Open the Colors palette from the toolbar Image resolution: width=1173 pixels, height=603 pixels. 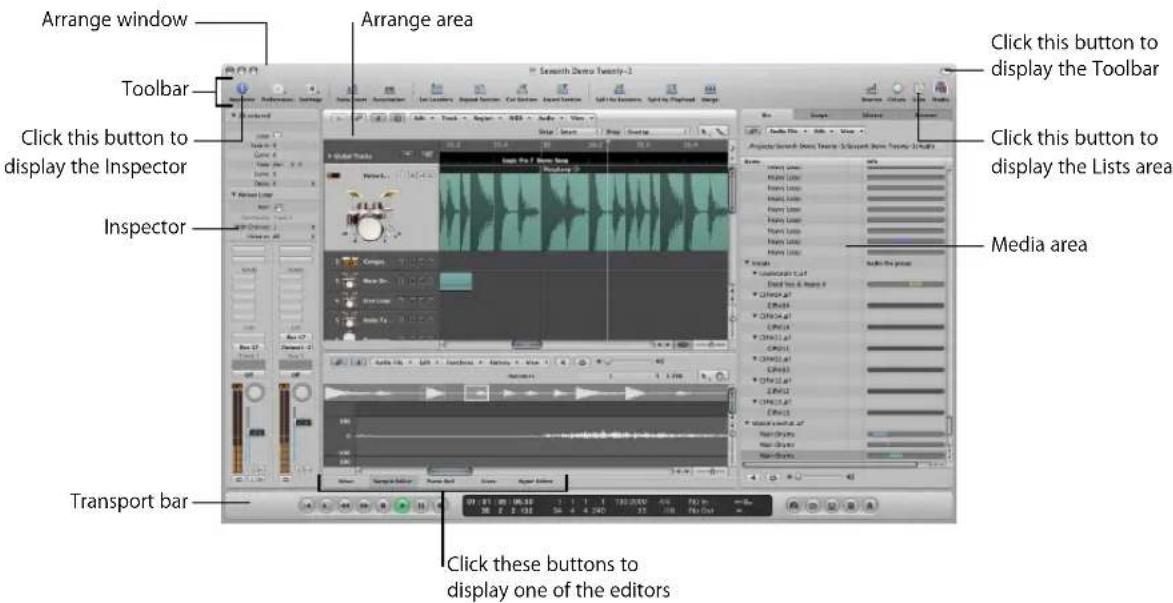(x=897, y=91)
